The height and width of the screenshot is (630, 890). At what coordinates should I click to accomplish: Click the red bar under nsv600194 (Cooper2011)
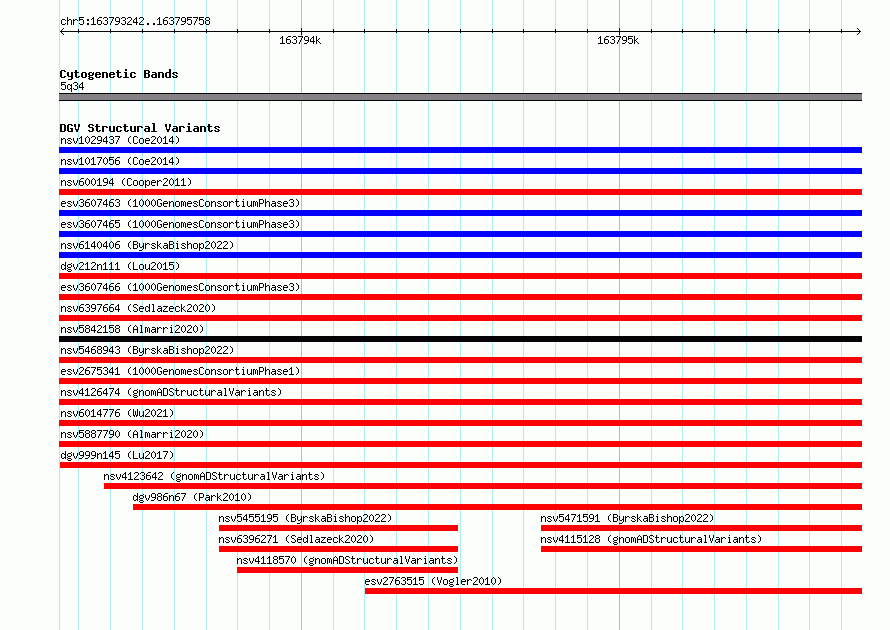pos(460,192)
